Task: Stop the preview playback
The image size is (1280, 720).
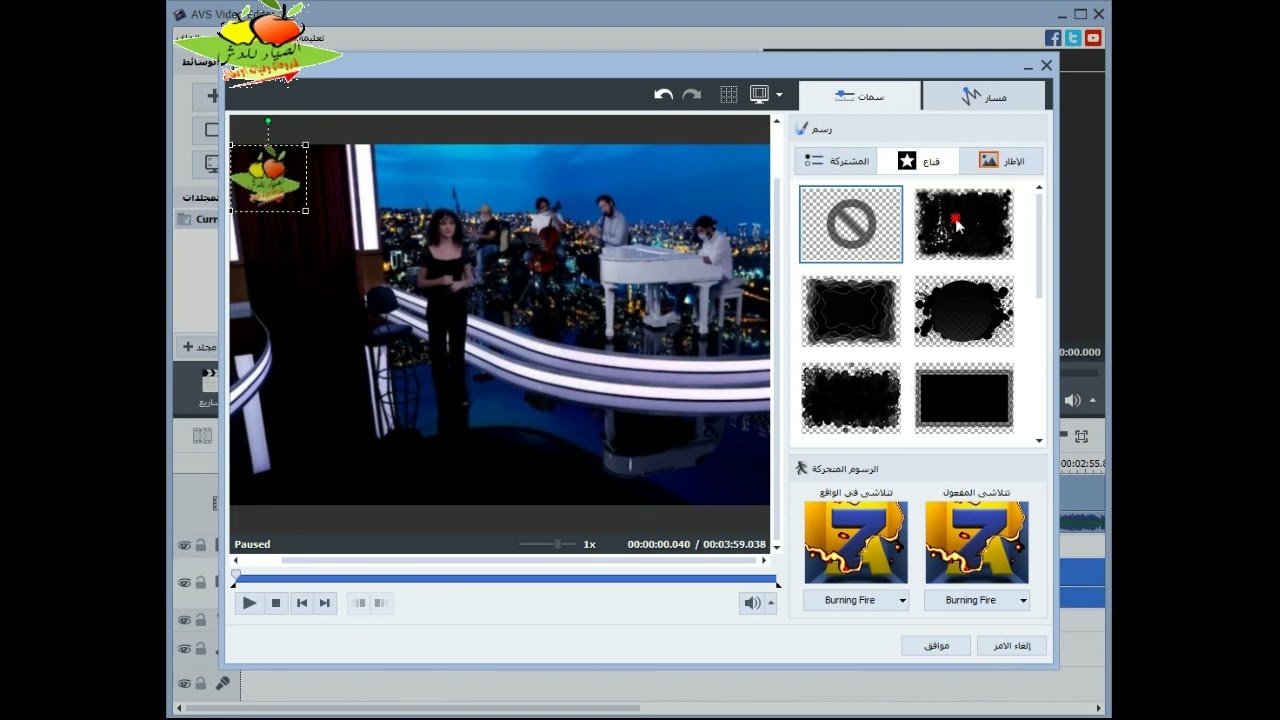Action: 276,603
